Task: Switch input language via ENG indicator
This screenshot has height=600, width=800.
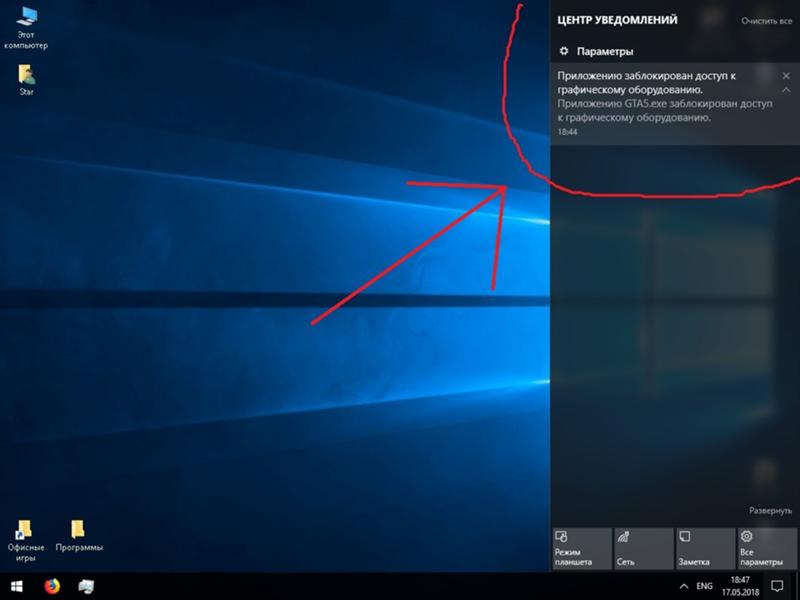Action: (x=705, y=586)
